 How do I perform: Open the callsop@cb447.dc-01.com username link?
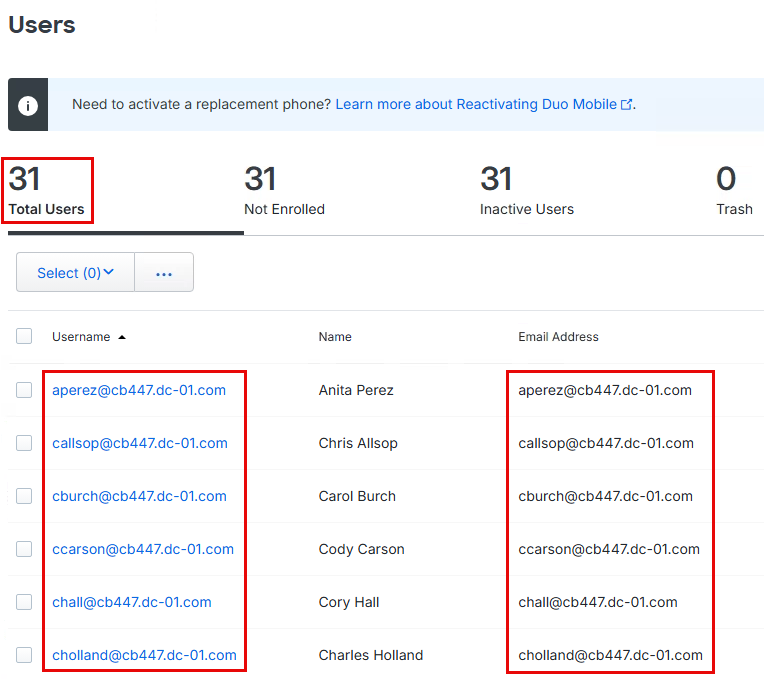140,443
